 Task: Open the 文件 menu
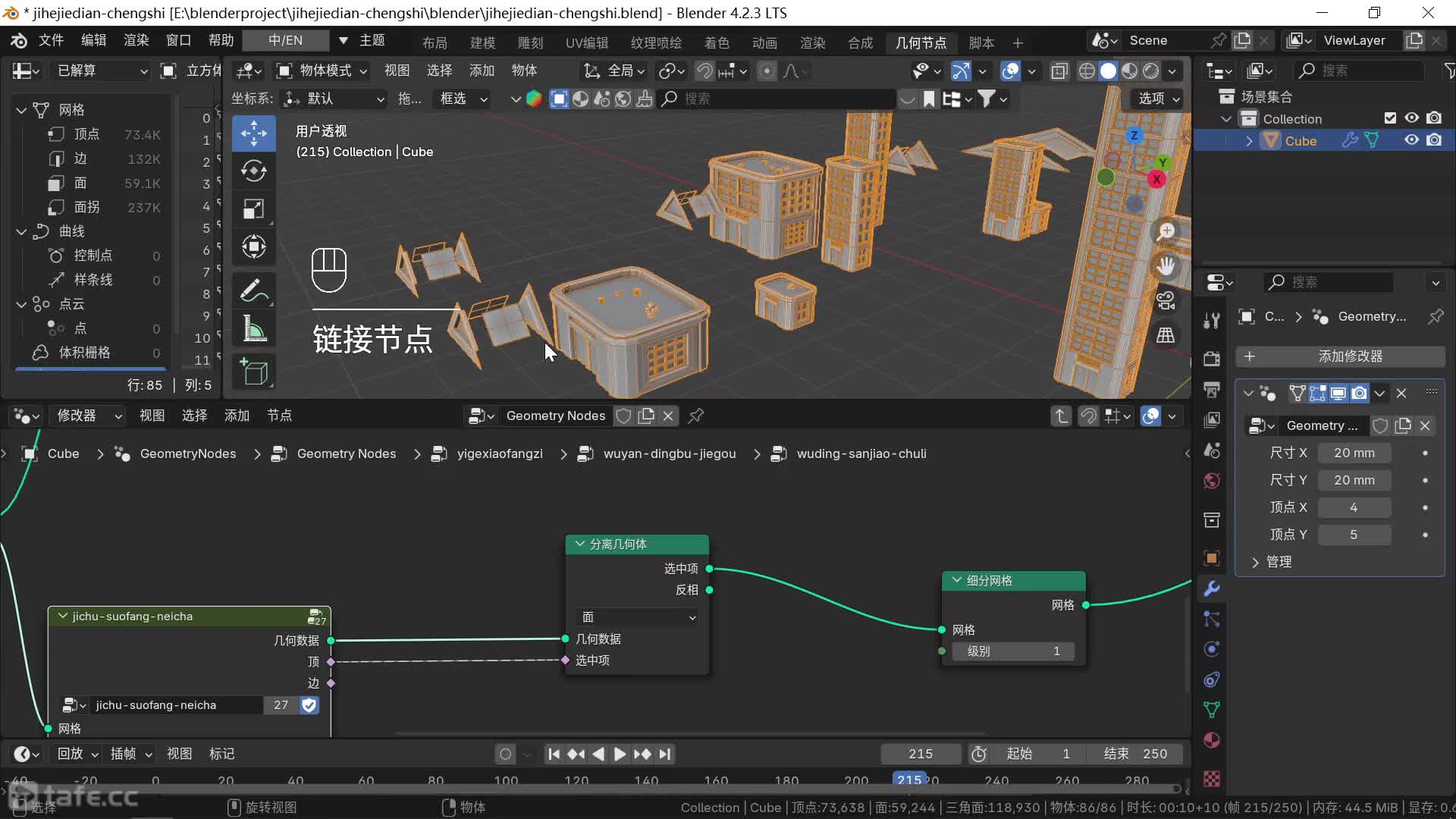51,40
